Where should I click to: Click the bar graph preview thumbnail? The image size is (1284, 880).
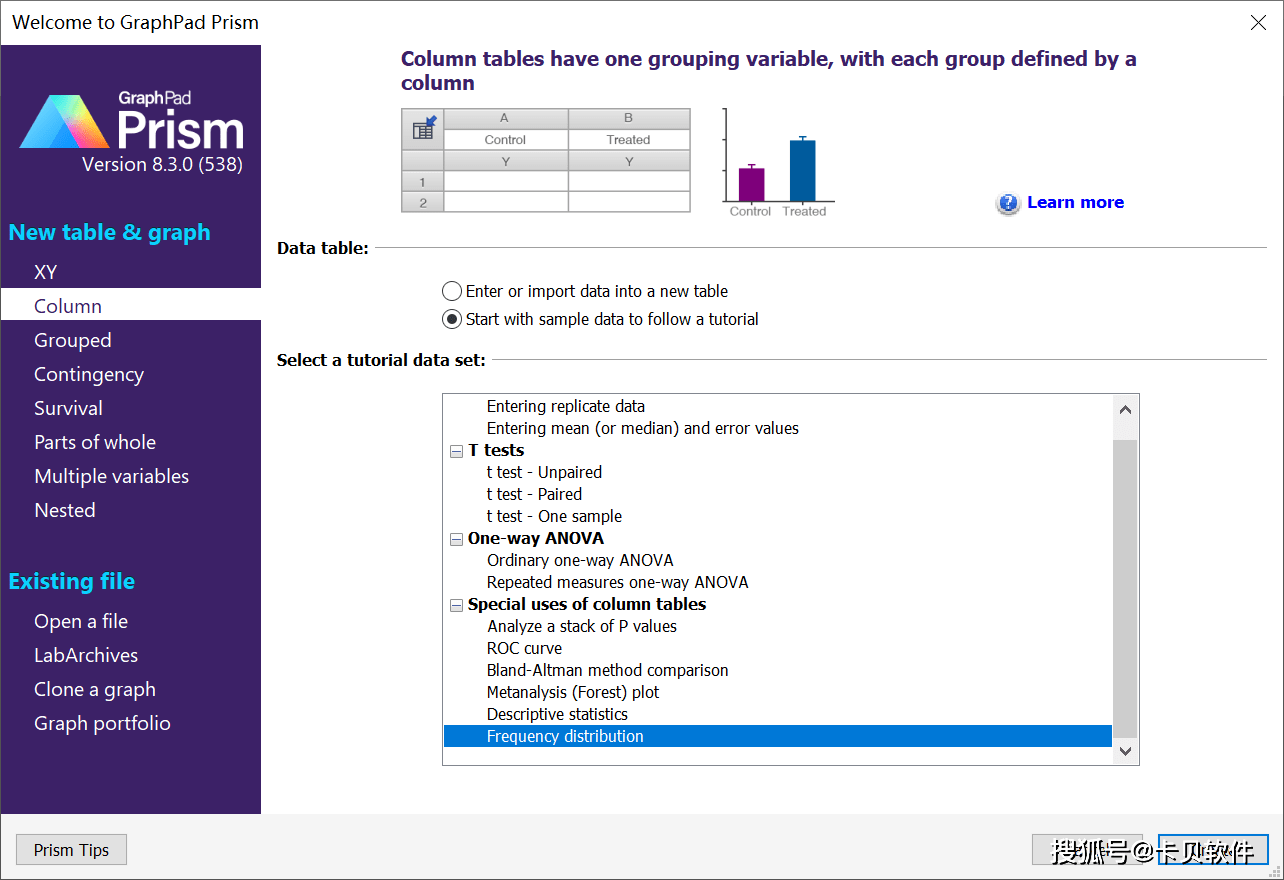(x=778, y=162)
